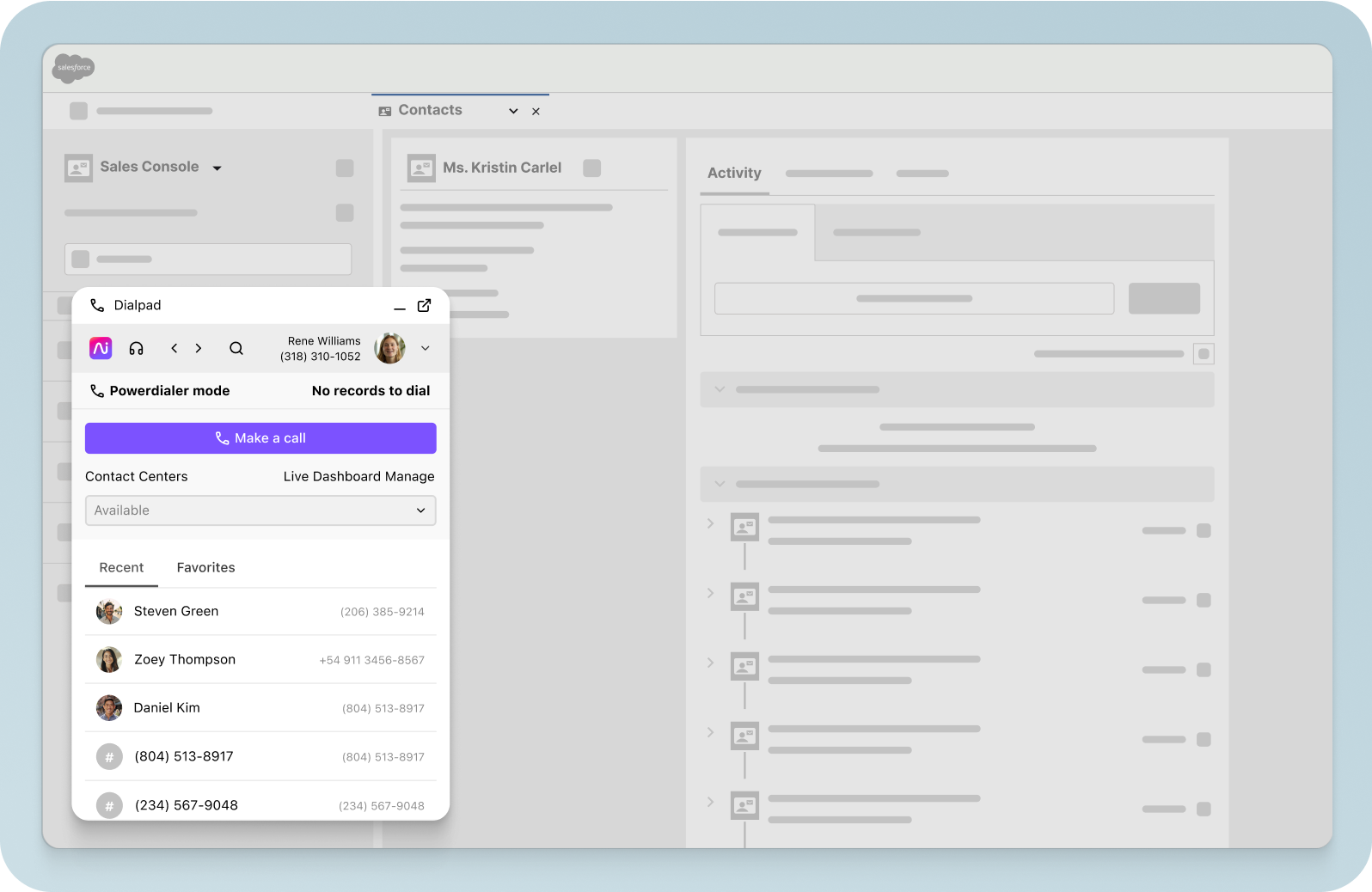Expand the fifth activity timeline item

tap(710, 802)
